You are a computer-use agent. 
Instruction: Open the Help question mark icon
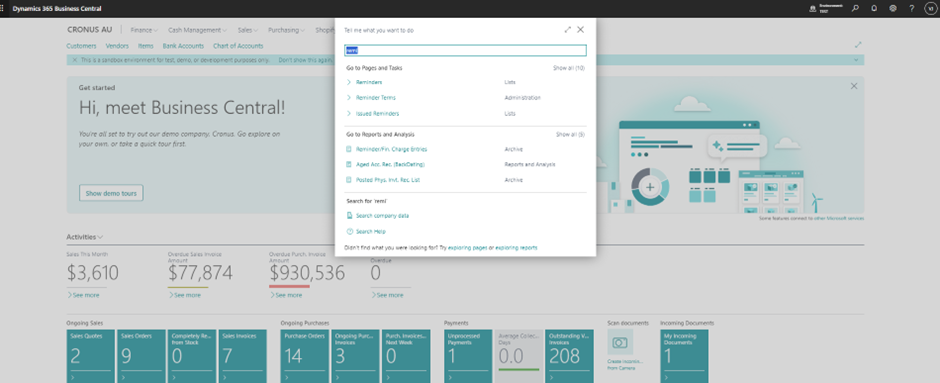coord(911,8)
